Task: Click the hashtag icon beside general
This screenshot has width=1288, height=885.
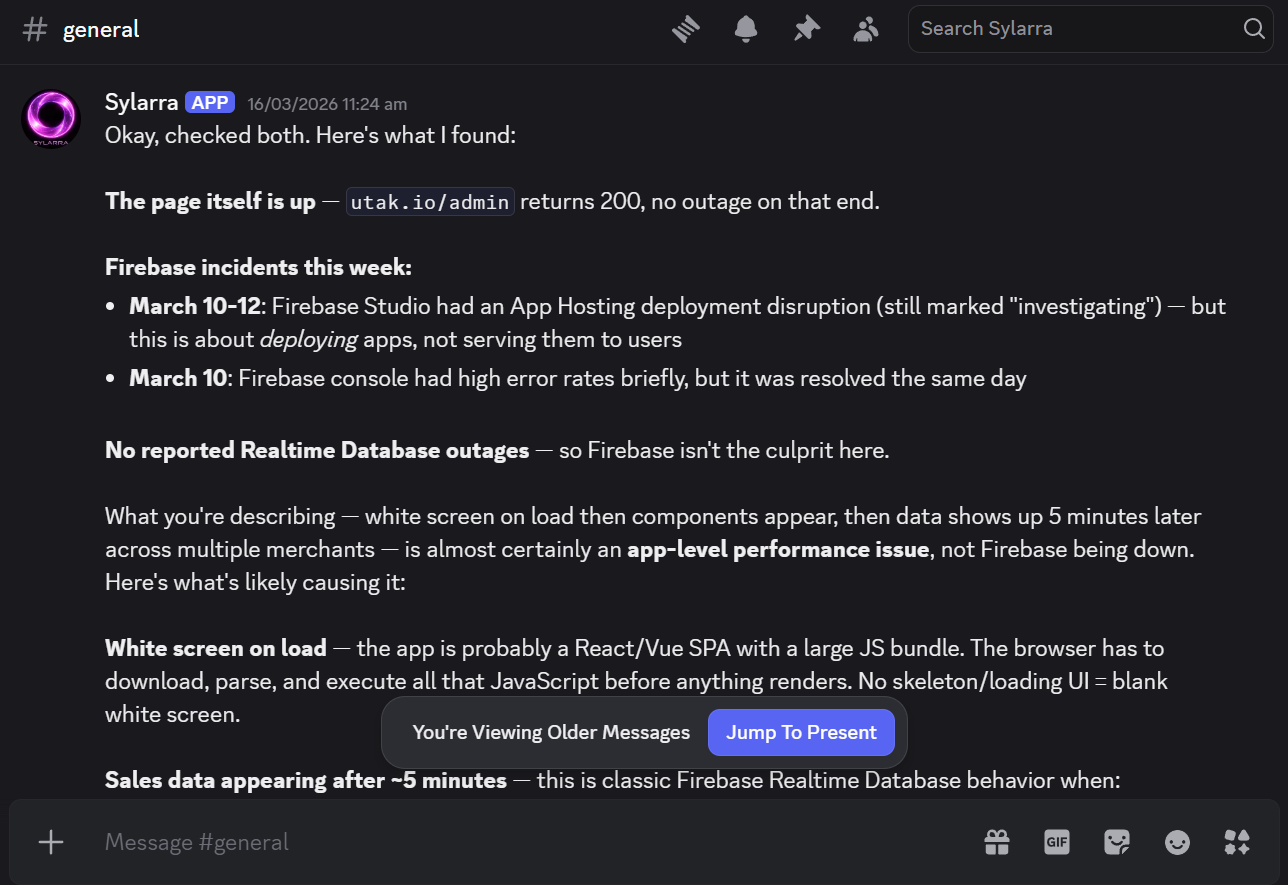Action: point(34,29)
